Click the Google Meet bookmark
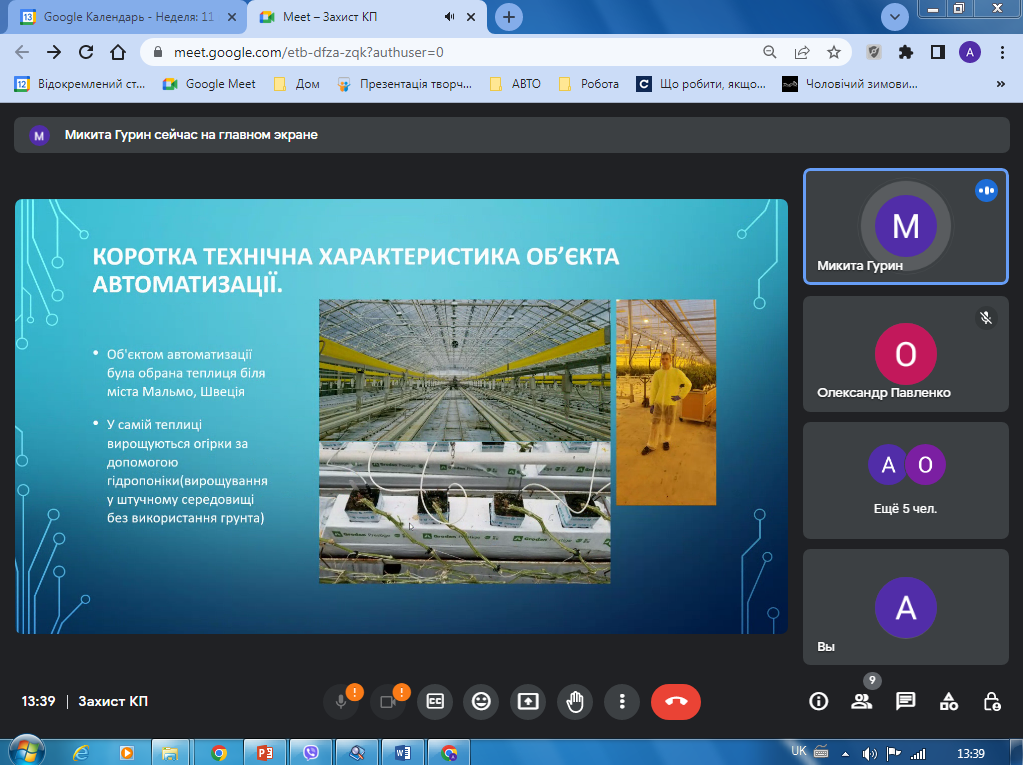1023x765 pixels. click(x=209, y=84)
